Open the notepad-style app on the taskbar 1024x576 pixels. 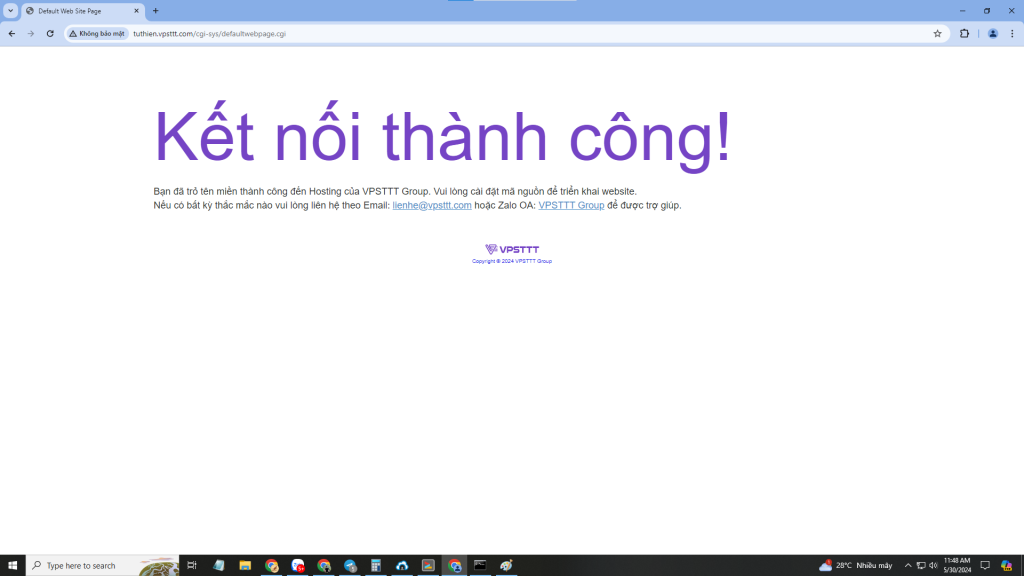click(x=219, y=566)
